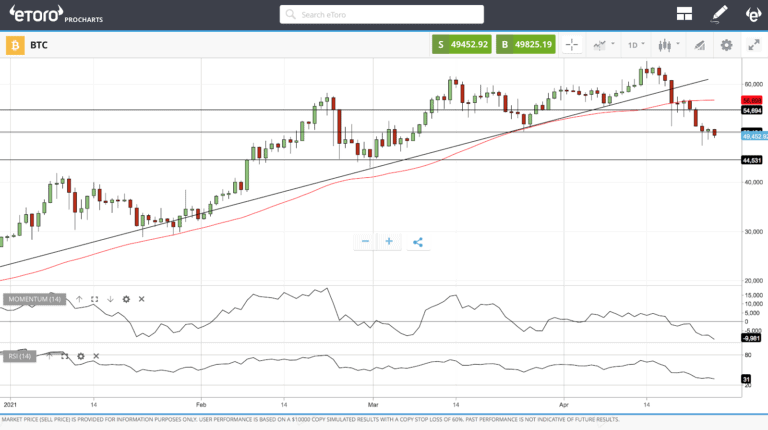Click the share chart icon
Image resolution: width=768 pixels, height=430 pixels.
(x=417, y=241)
